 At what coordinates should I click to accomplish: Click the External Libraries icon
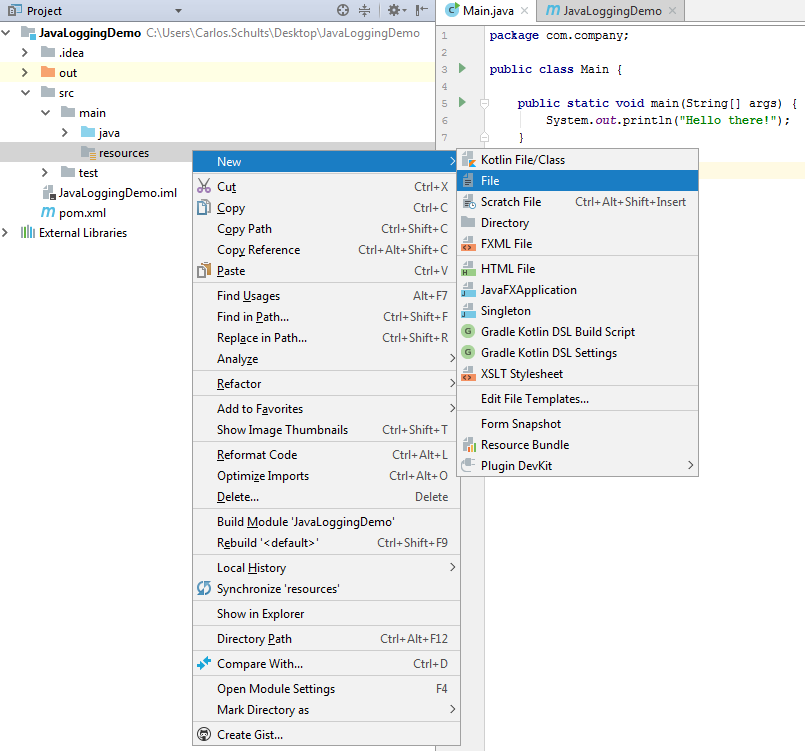click(28, 233)
